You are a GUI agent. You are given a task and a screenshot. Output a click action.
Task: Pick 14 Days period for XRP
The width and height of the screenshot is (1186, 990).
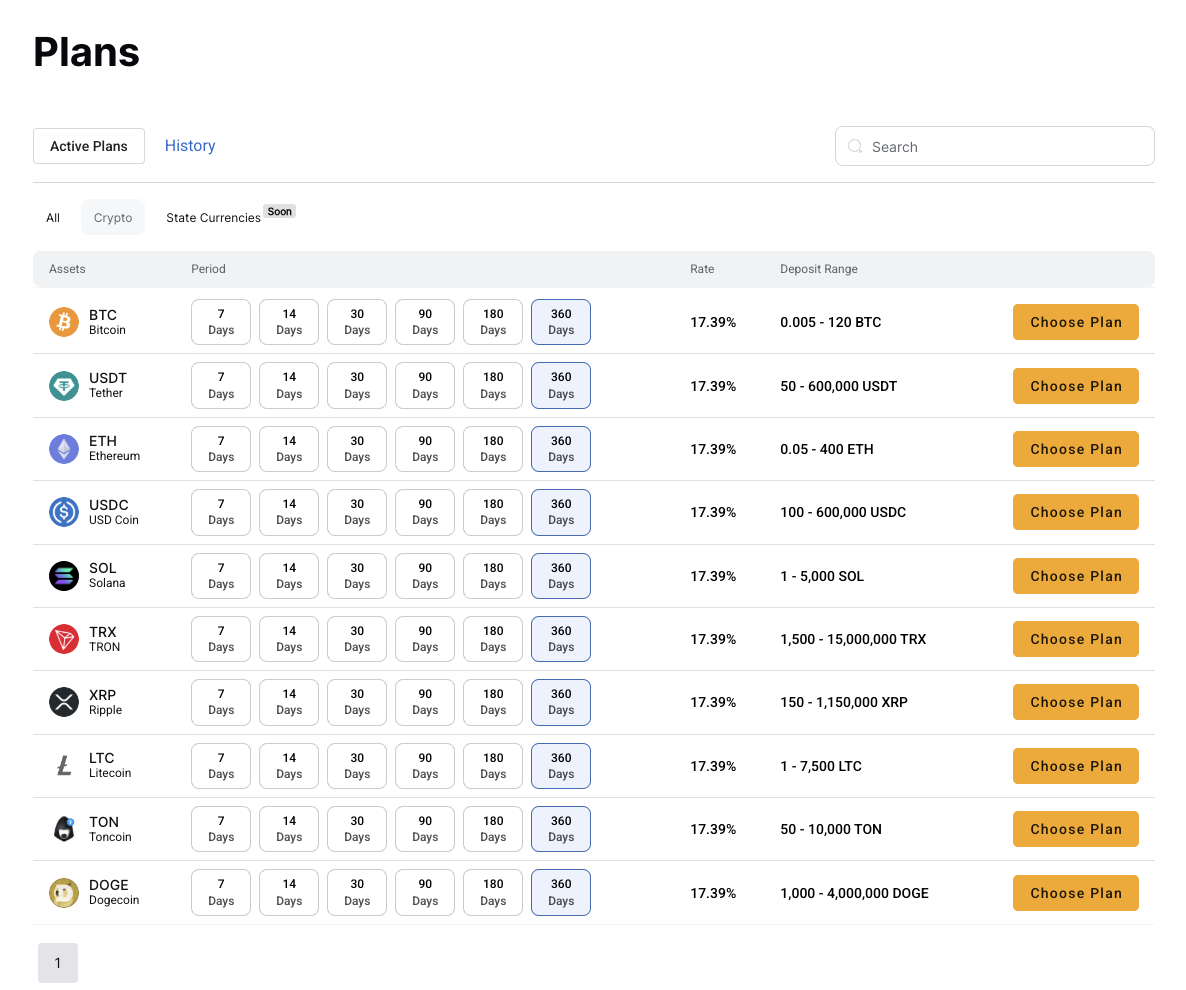(289, 702)
